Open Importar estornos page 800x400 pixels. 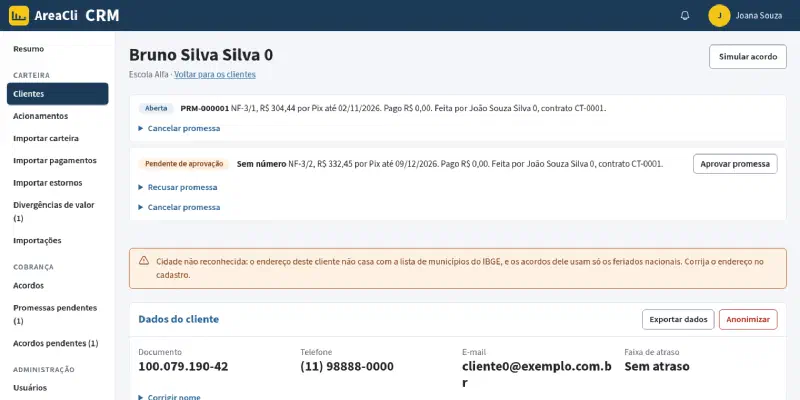[58, 183]
